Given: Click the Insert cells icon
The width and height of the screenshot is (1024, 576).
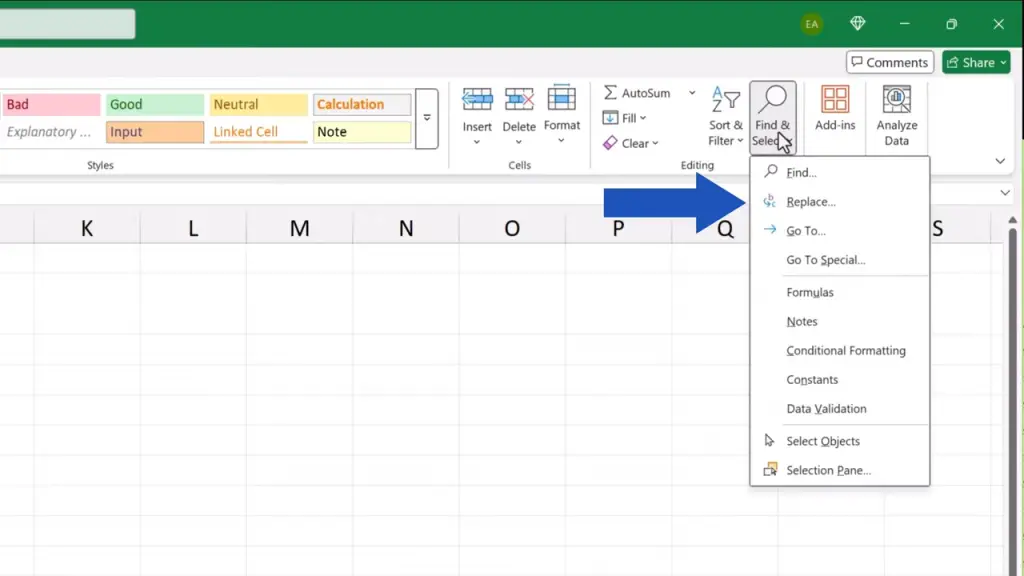Looking at the screenshot, I should [477, 100].
